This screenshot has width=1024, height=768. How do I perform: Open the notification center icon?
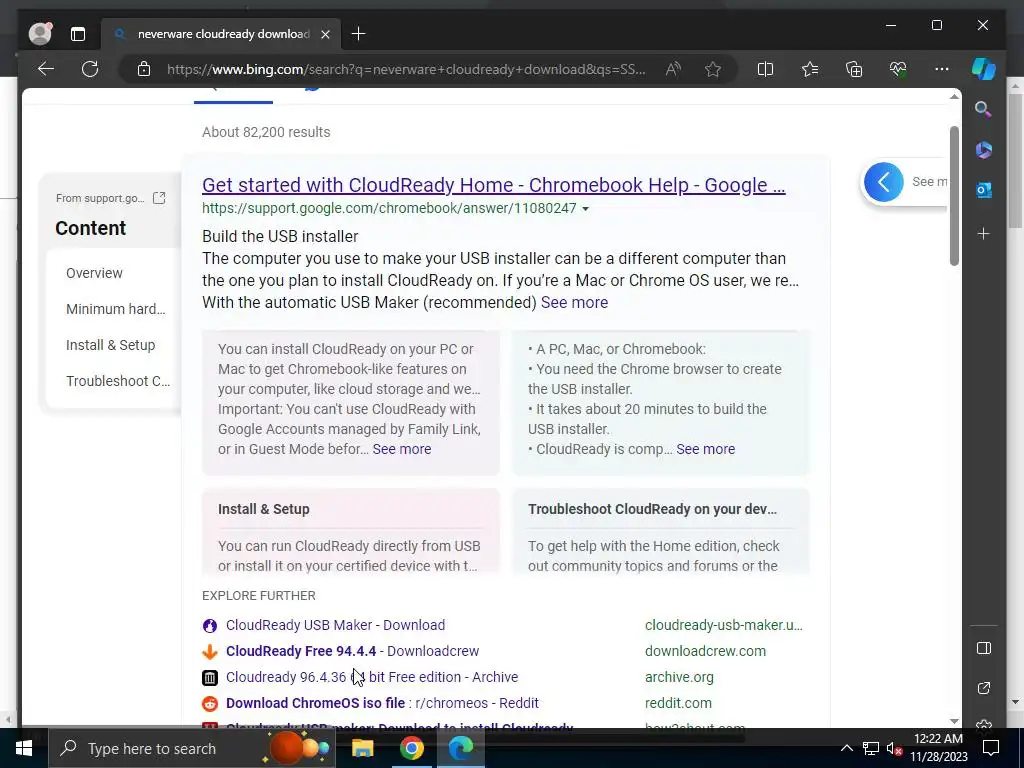point(991,748)
